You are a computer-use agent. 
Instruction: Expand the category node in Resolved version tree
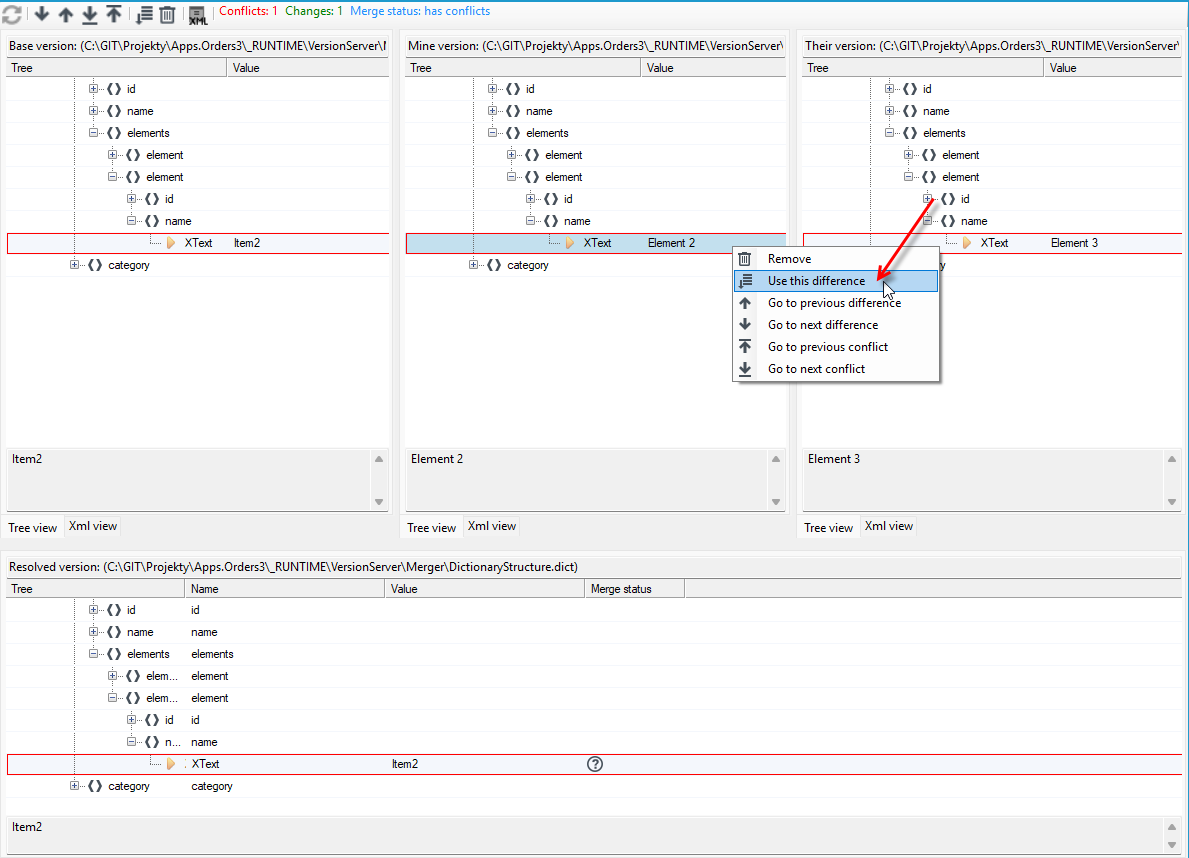[x=74, y=786]
